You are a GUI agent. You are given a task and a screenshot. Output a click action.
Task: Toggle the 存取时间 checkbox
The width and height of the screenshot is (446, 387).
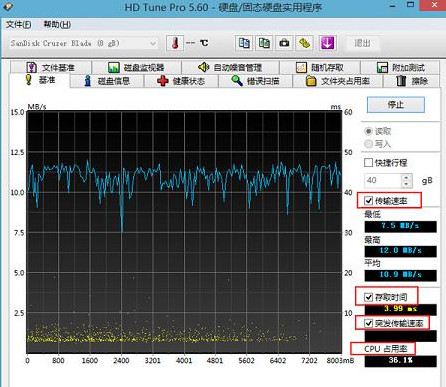[368, 297]
